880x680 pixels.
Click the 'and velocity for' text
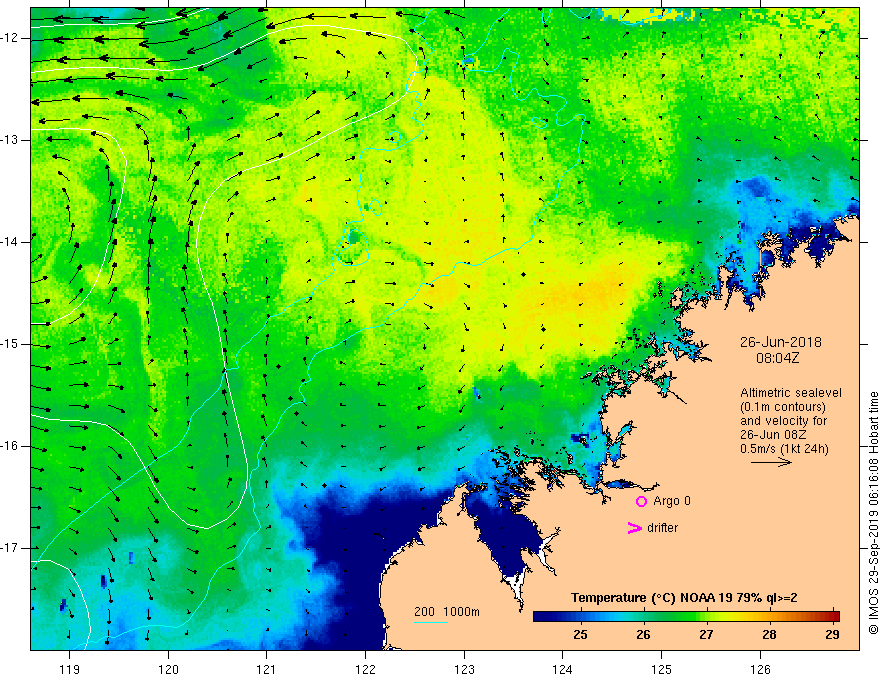tap(783, 421)
